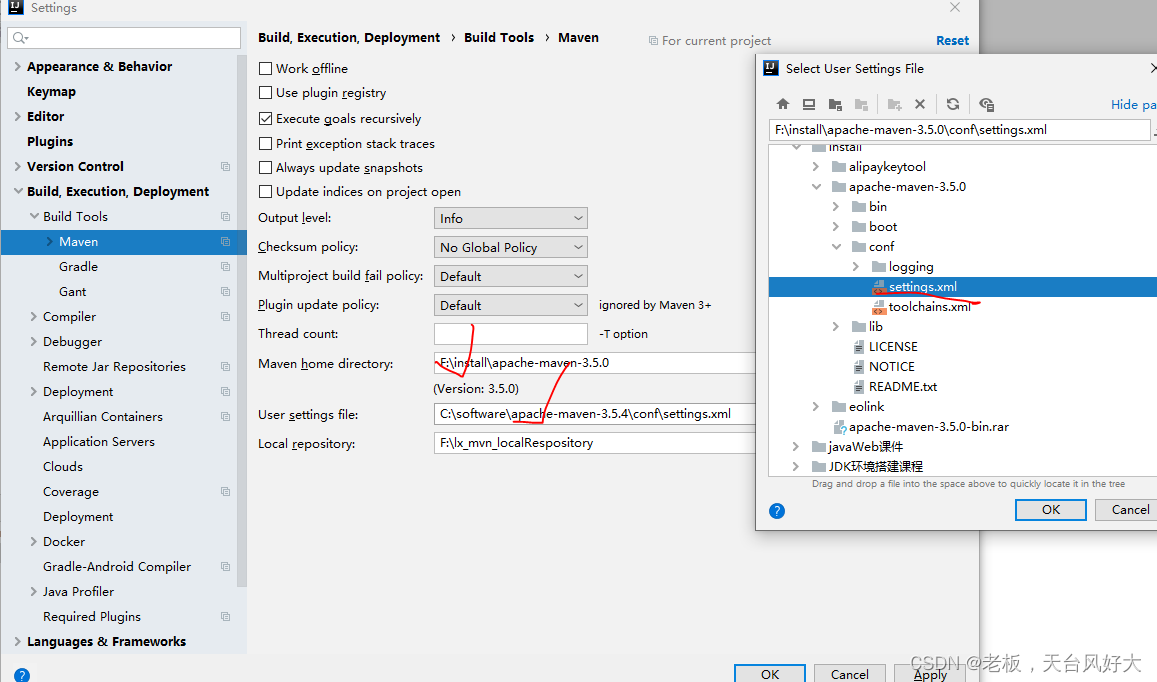Screen dimensions: 1157x682
Task: Go to Home directory in file chooser
Action: click(x=783, y=104)
